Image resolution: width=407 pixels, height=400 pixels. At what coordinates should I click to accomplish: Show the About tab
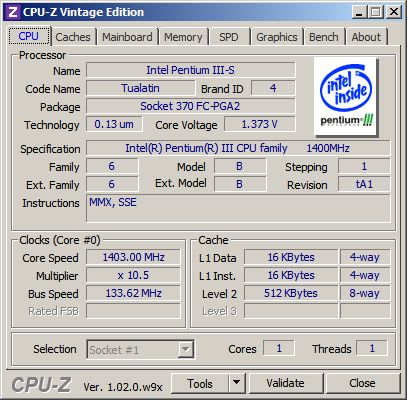[366, 37]
